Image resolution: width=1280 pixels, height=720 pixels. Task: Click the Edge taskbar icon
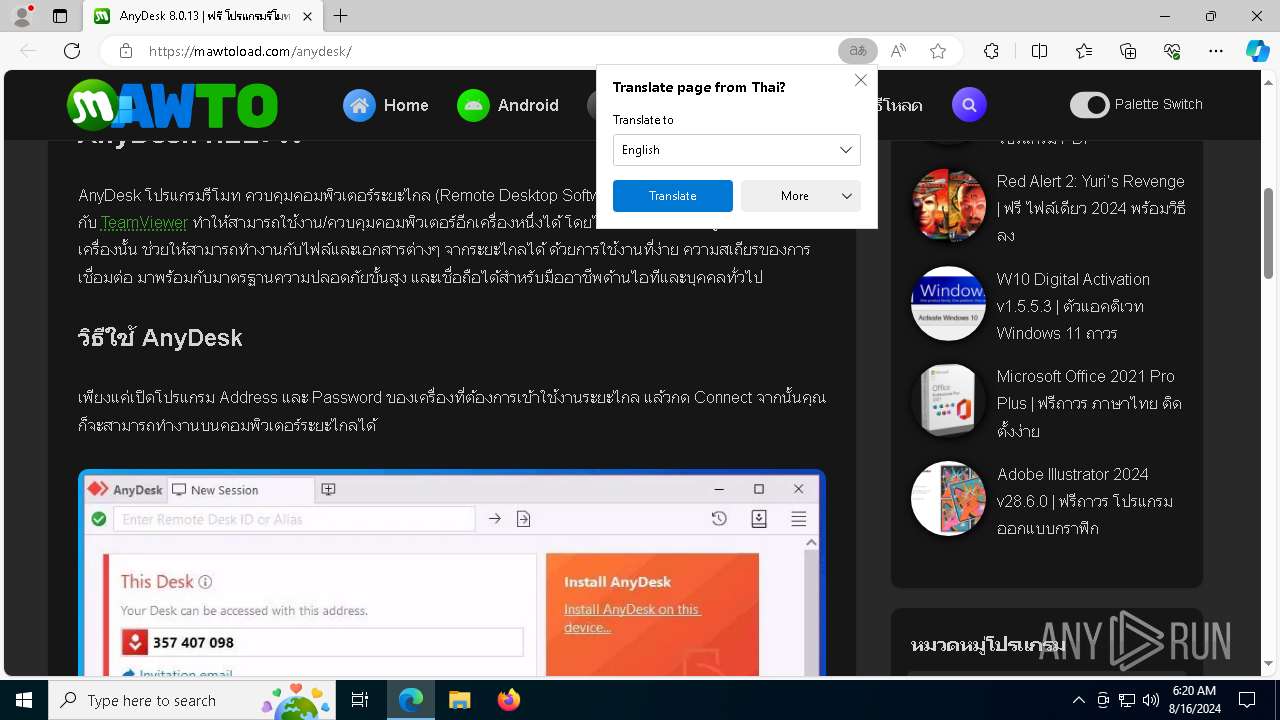411,700
